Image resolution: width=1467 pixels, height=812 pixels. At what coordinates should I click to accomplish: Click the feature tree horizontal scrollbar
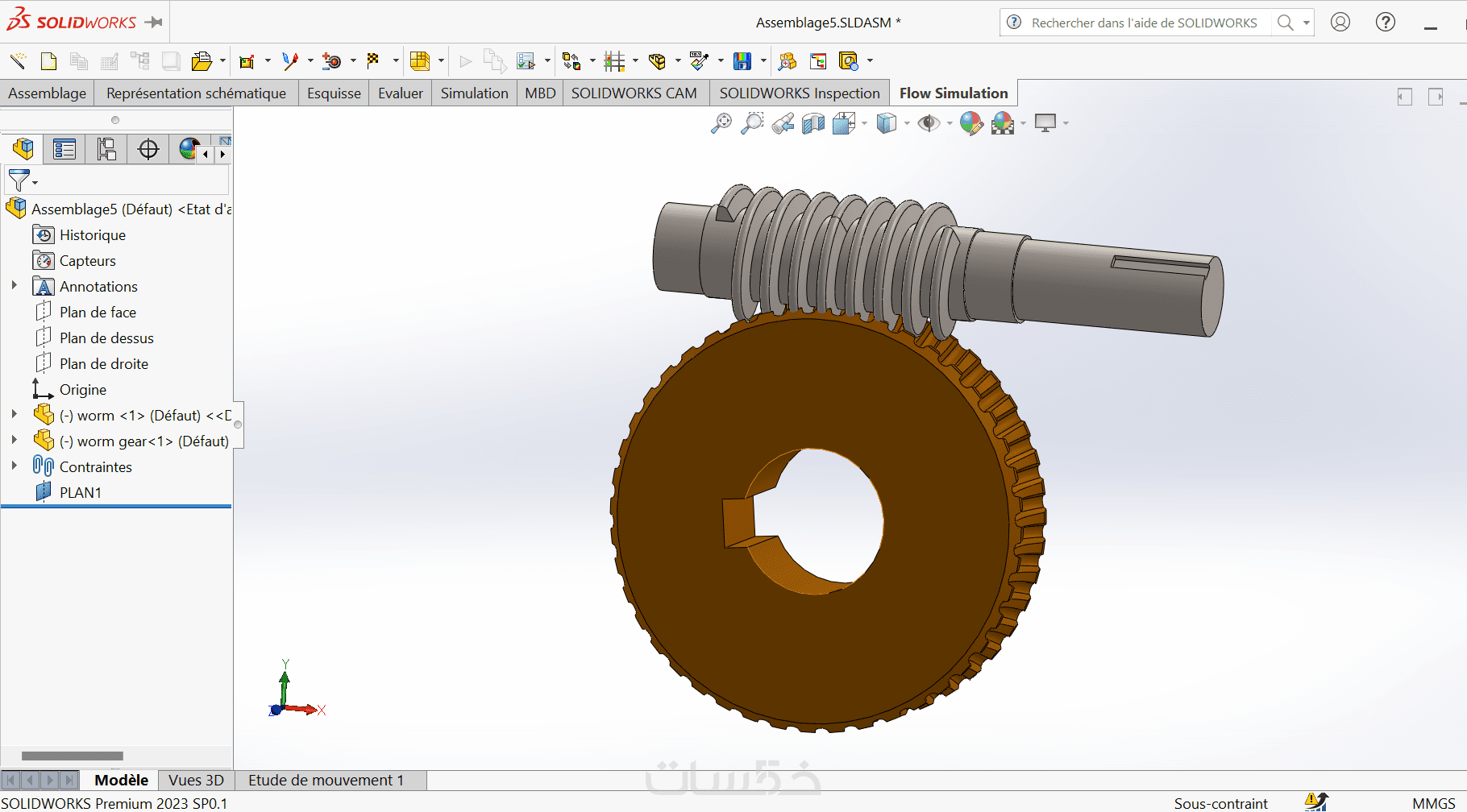[73, 756]
